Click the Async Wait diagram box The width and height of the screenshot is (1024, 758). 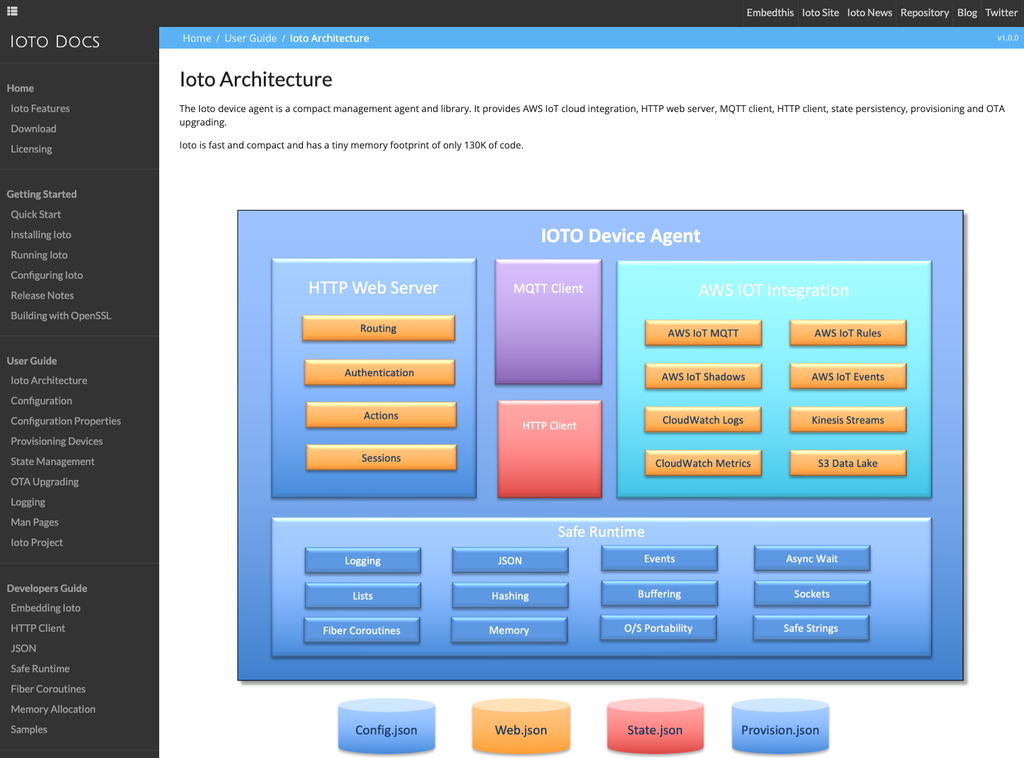[812, 559]
